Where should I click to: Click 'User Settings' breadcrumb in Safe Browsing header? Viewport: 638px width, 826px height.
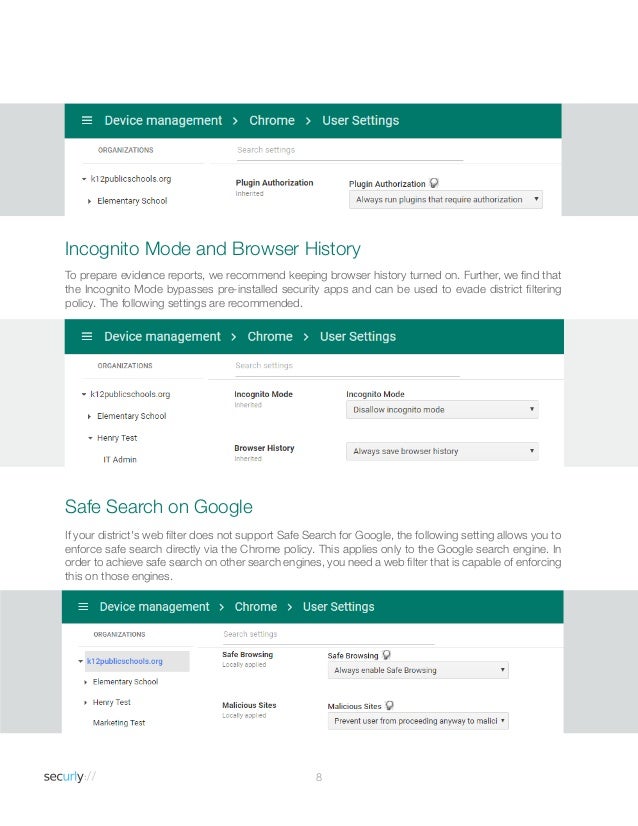tap(338, 606)
